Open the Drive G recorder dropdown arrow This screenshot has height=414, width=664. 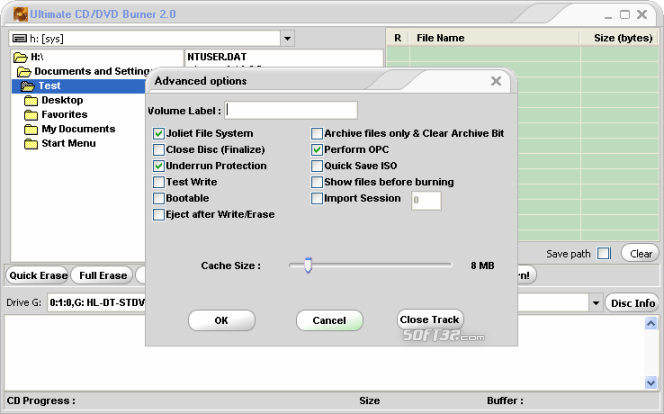(596, 303)
